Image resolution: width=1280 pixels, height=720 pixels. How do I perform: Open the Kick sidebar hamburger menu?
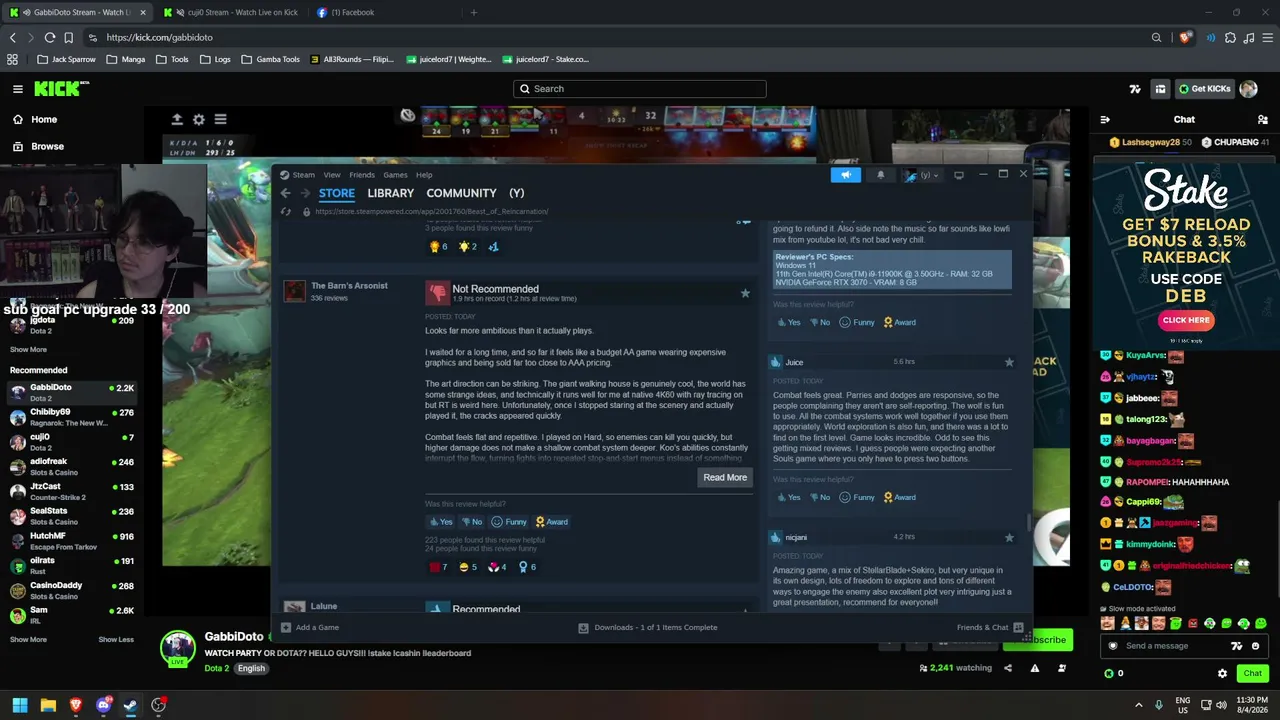[x=17, y=89]
